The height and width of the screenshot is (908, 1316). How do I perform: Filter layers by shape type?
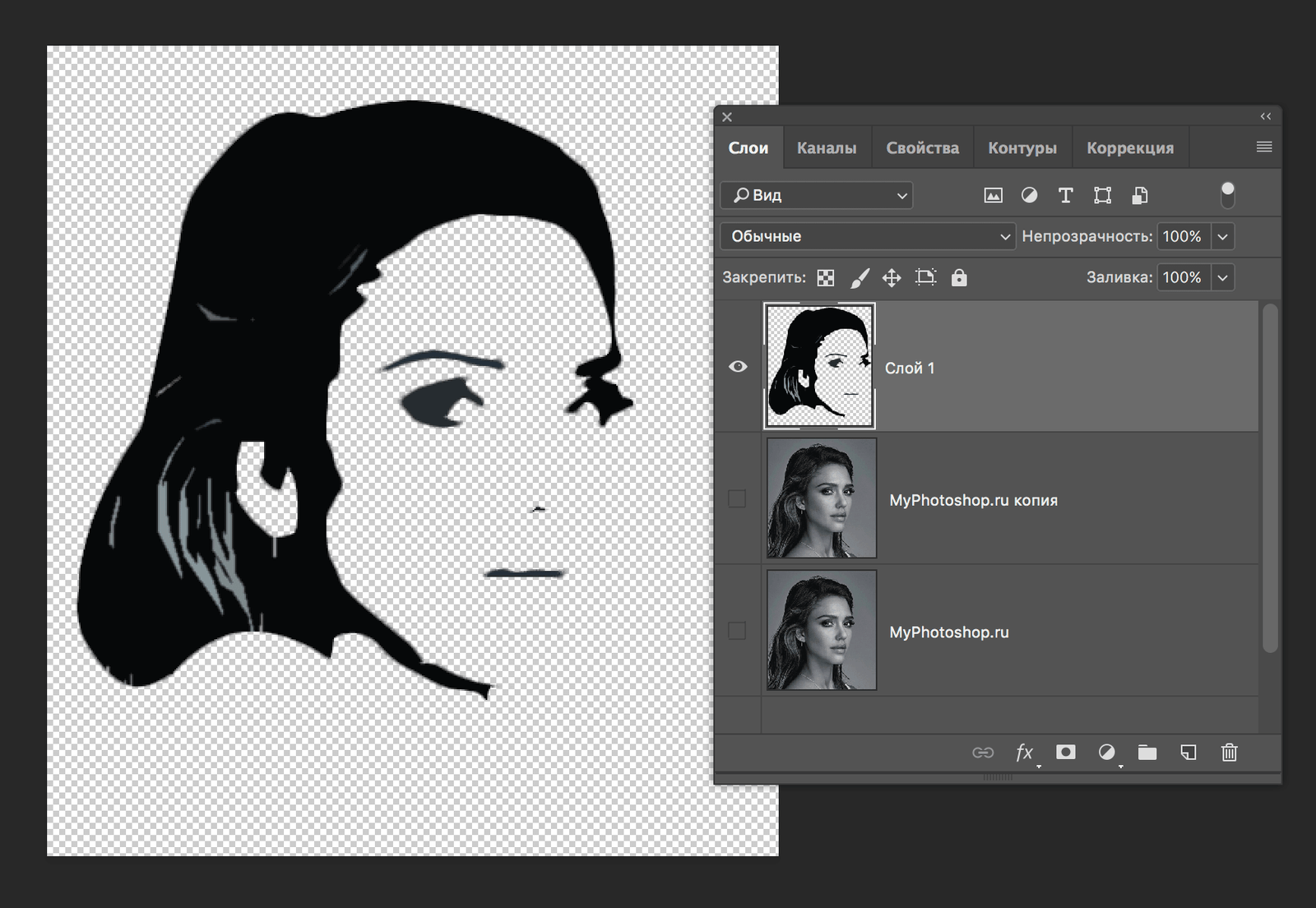tap(1102, 196)
